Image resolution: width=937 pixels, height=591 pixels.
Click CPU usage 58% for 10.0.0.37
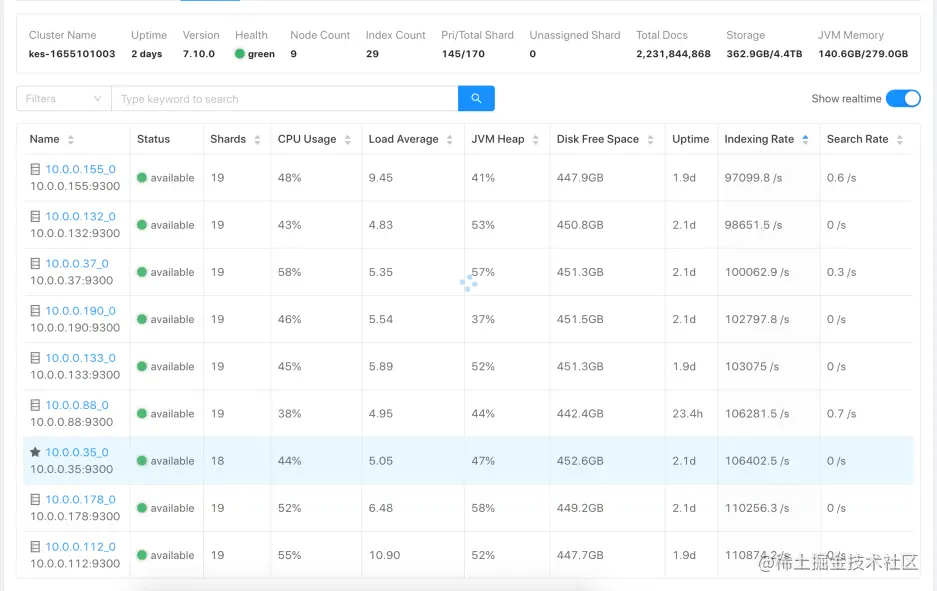point(289,272)
